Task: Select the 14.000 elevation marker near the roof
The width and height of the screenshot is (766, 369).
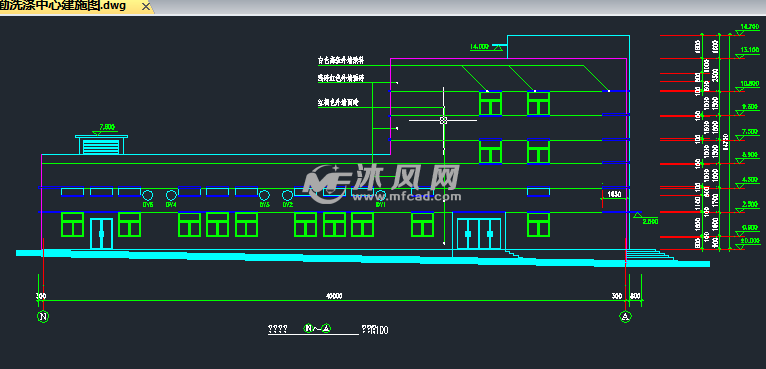Action: click(x=487, y=47)
